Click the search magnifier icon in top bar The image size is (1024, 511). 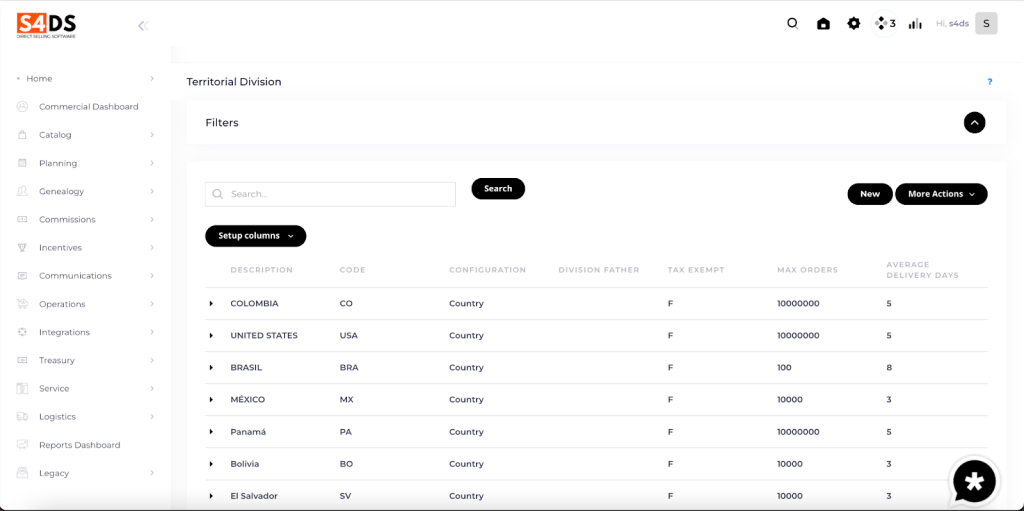coord(792,24)
